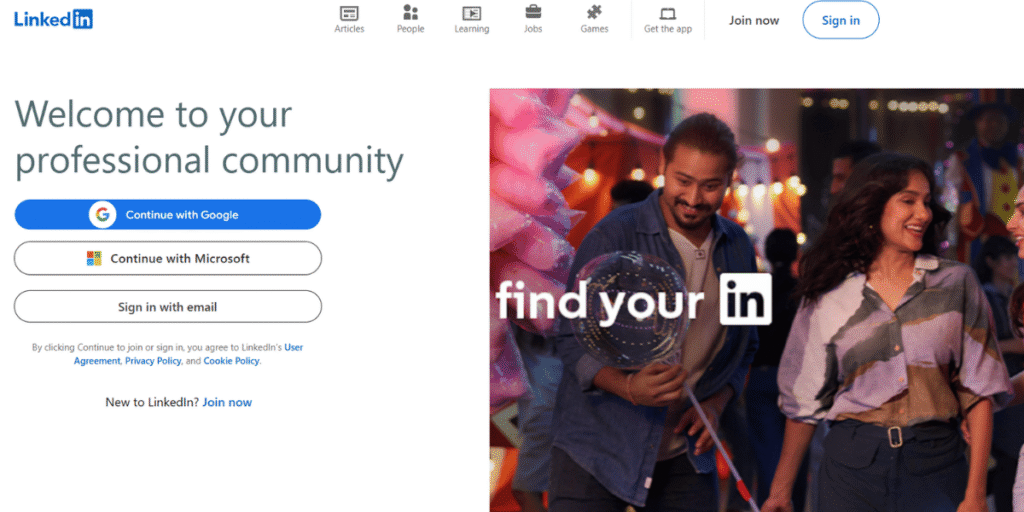This screenshot has width=1024, height=512.
Task: Open the Jobs briefcase icon
Action: (533, 12)
